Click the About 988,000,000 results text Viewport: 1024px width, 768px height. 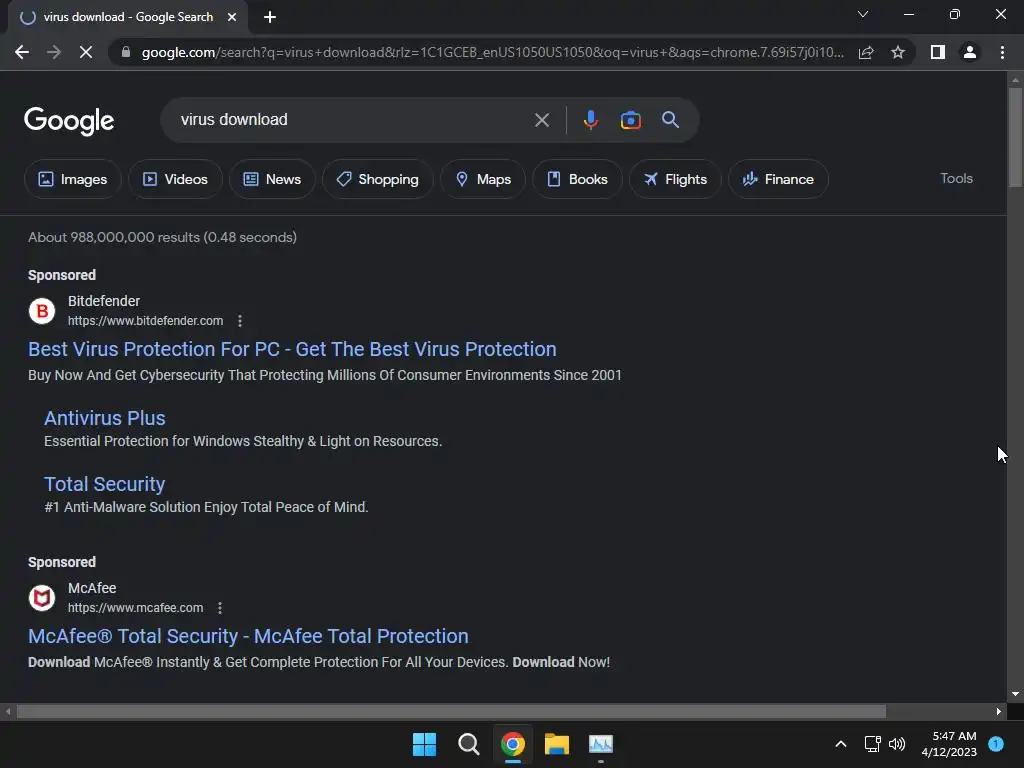point(162,237)
